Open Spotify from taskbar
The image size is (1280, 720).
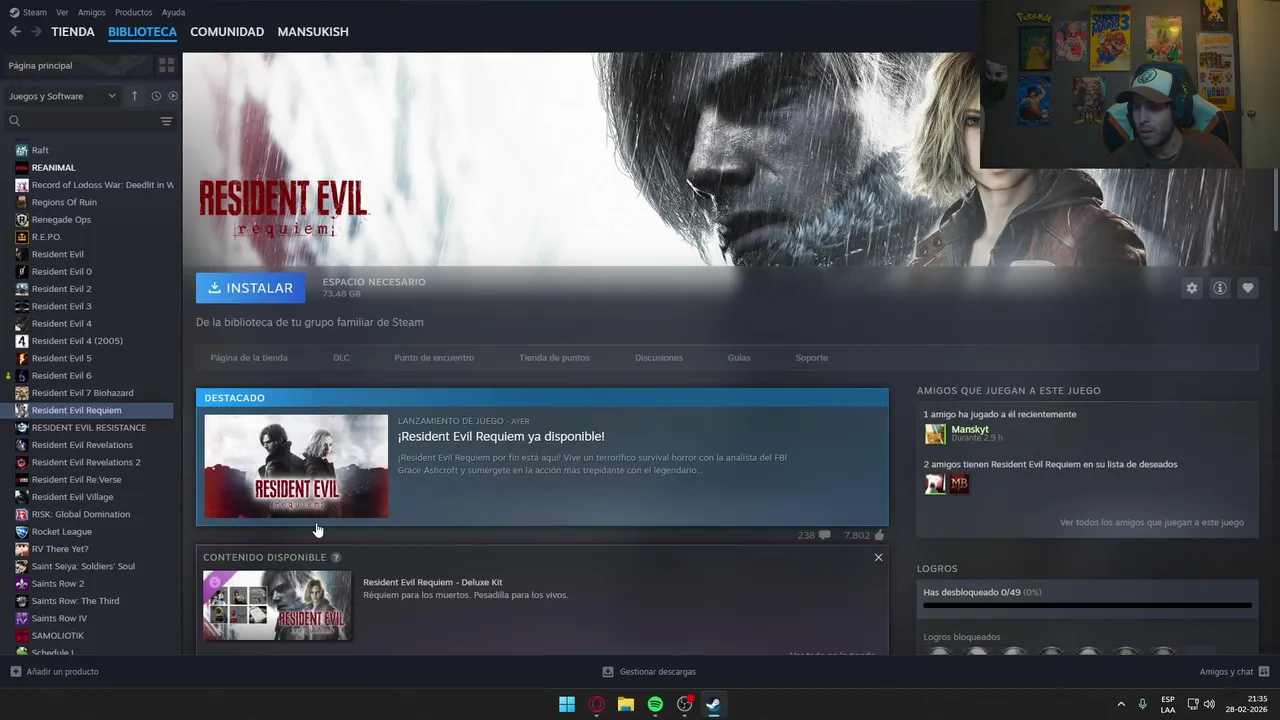click(x=655, y=704)
